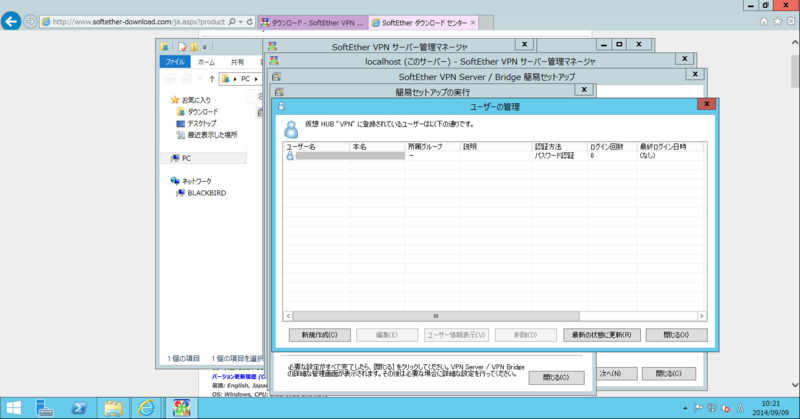Open Explorer quick access toolbar dropdown arrow

tap(205, 47)
